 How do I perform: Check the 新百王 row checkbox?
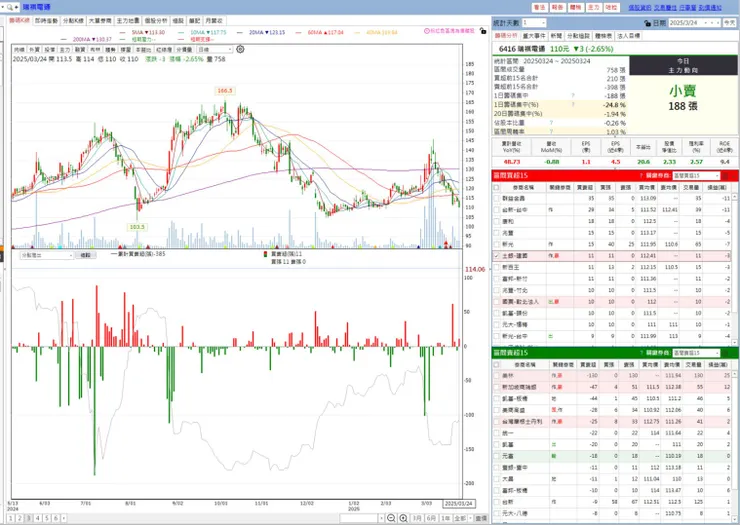(496, 267)
